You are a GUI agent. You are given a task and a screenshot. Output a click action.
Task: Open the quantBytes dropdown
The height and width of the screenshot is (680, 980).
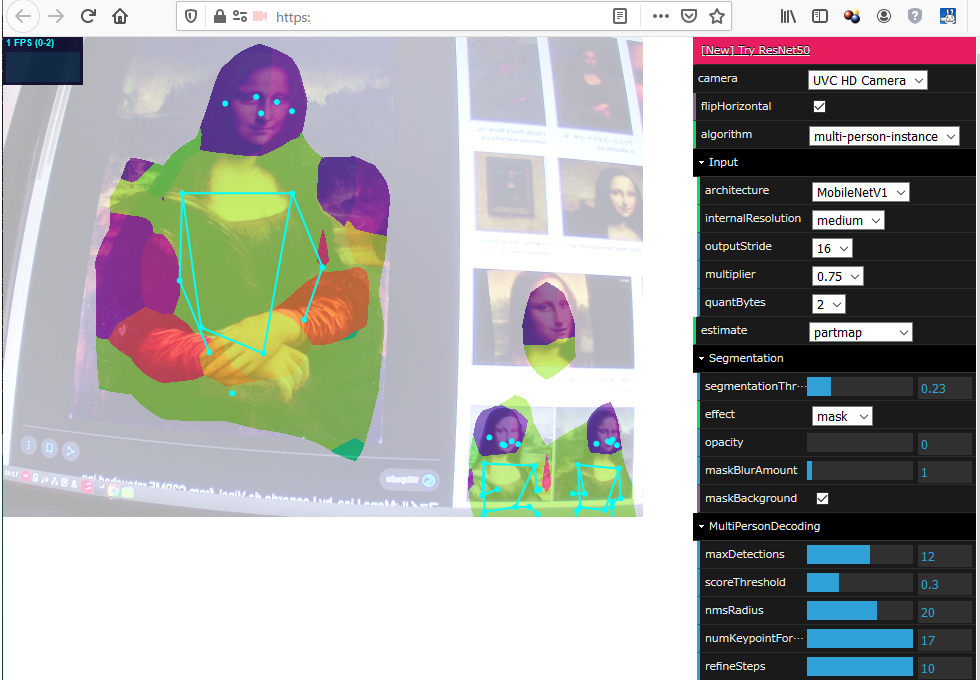(x=829, y=304)
